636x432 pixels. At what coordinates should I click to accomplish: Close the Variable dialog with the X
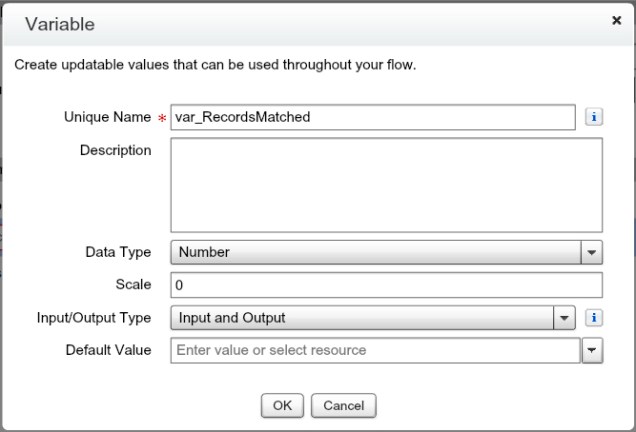coord(616,20)
